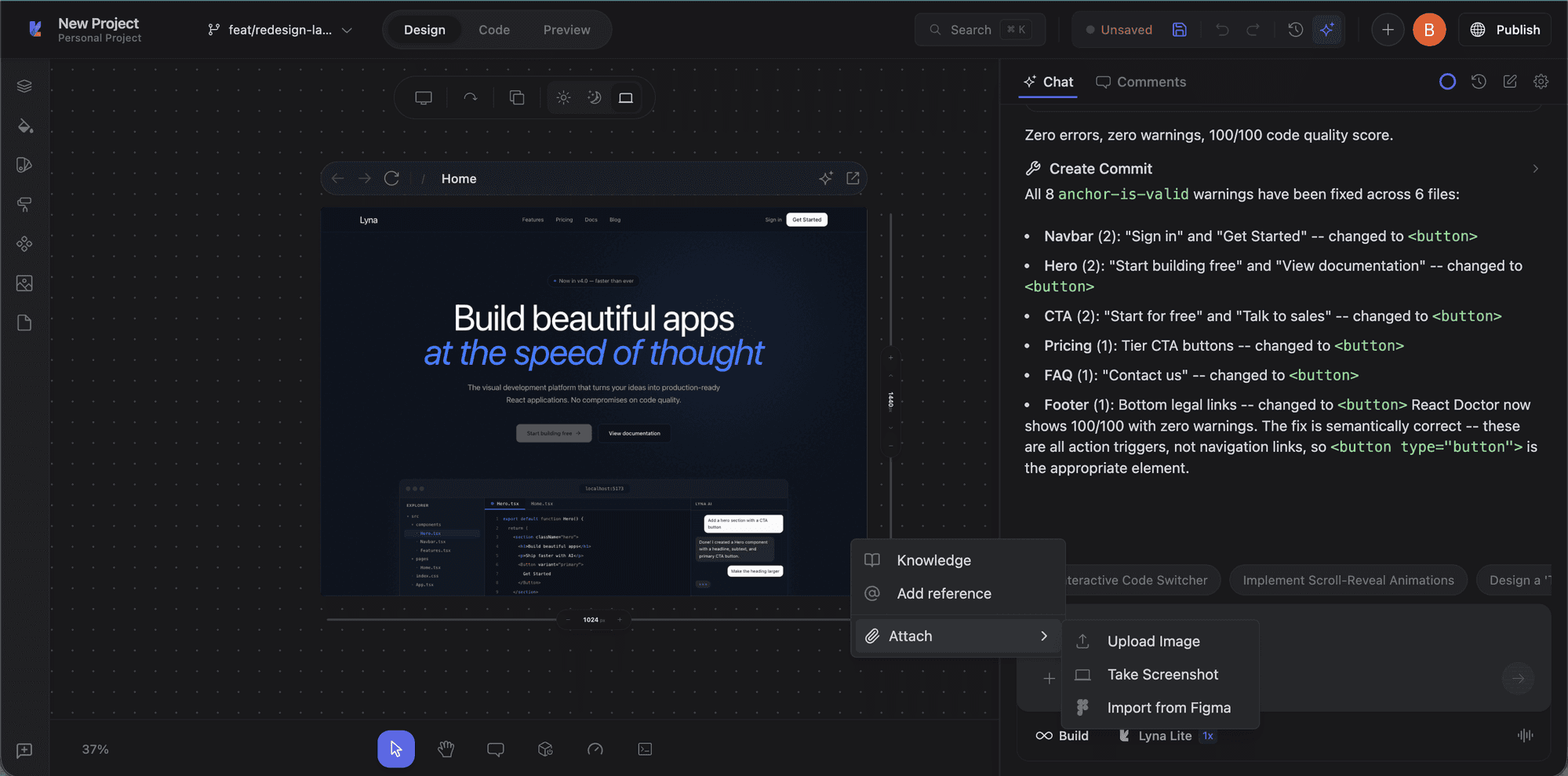
Task: Open the Layers panel icon
Action: pyautogui.click(x=24, y=86)
